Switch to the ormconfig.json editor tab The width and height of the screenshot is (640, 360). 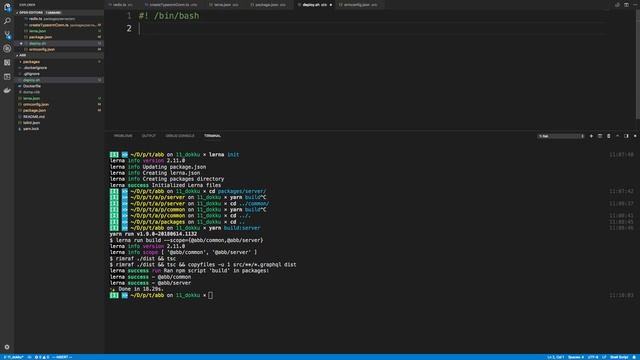click(360, 5)
